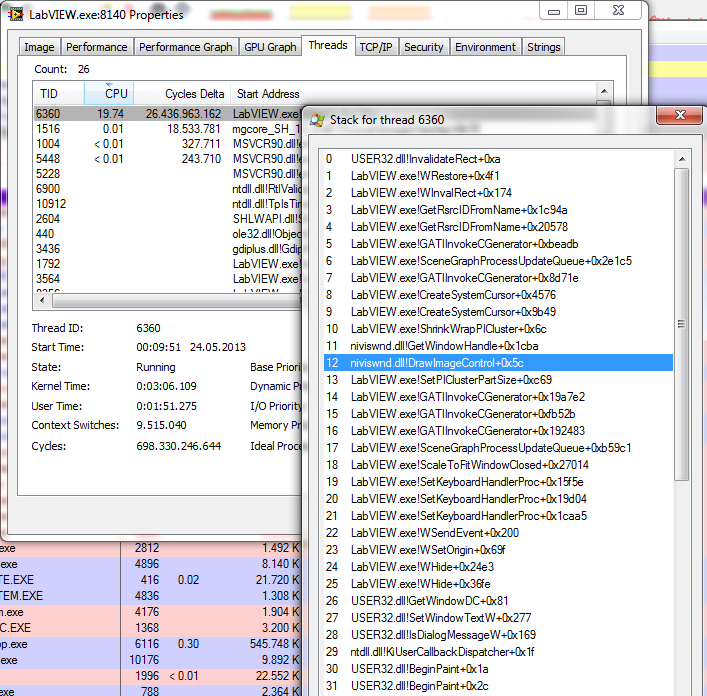Viewport: 707px width, 696px height.
Task: Click the stack list vertical scrollbar thumb
Action: pos(681,324)
